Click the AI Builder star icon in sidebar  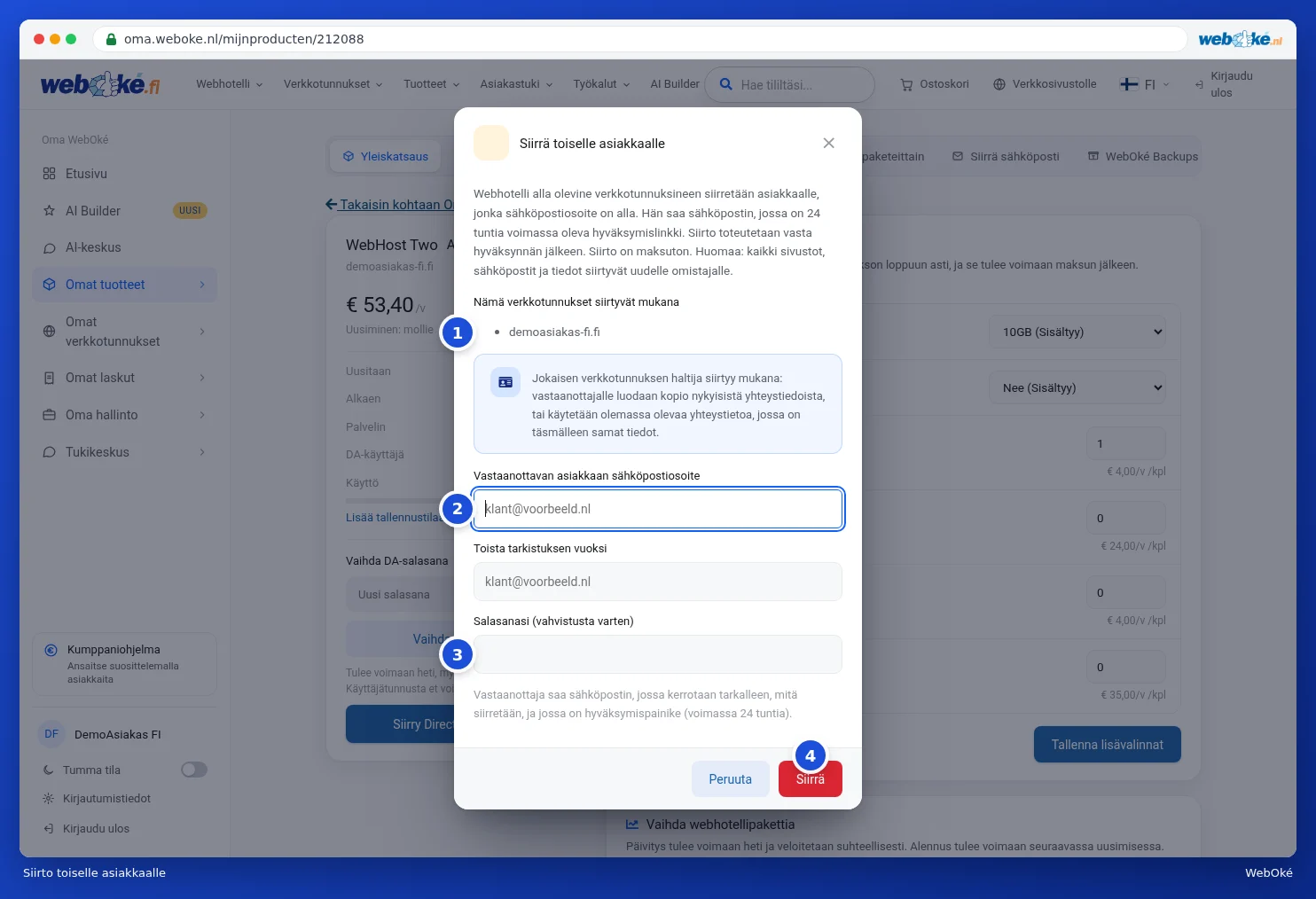tap(49, 211)
